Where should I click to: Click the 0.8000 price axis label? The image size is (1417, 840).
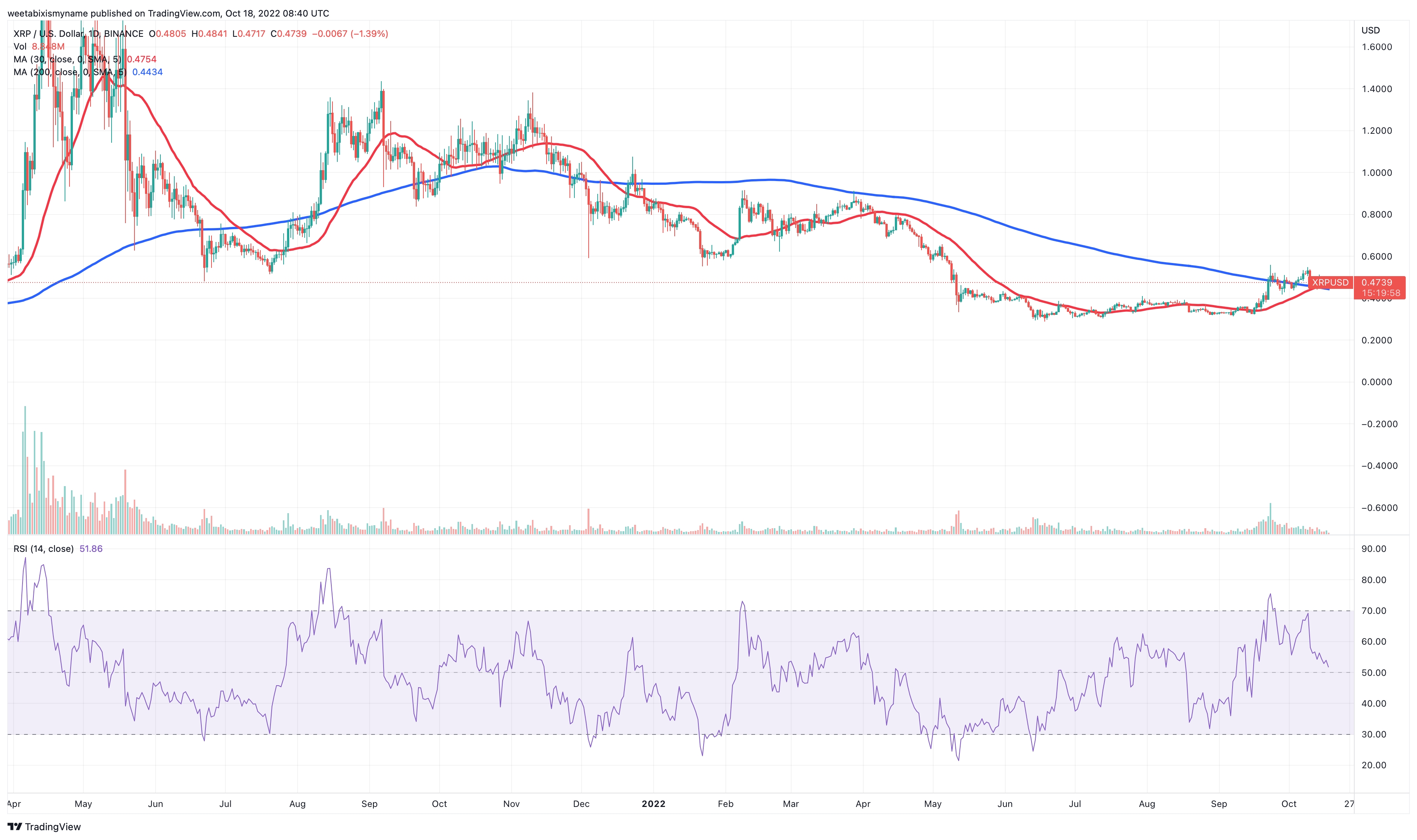click(x=1376, y=215)
